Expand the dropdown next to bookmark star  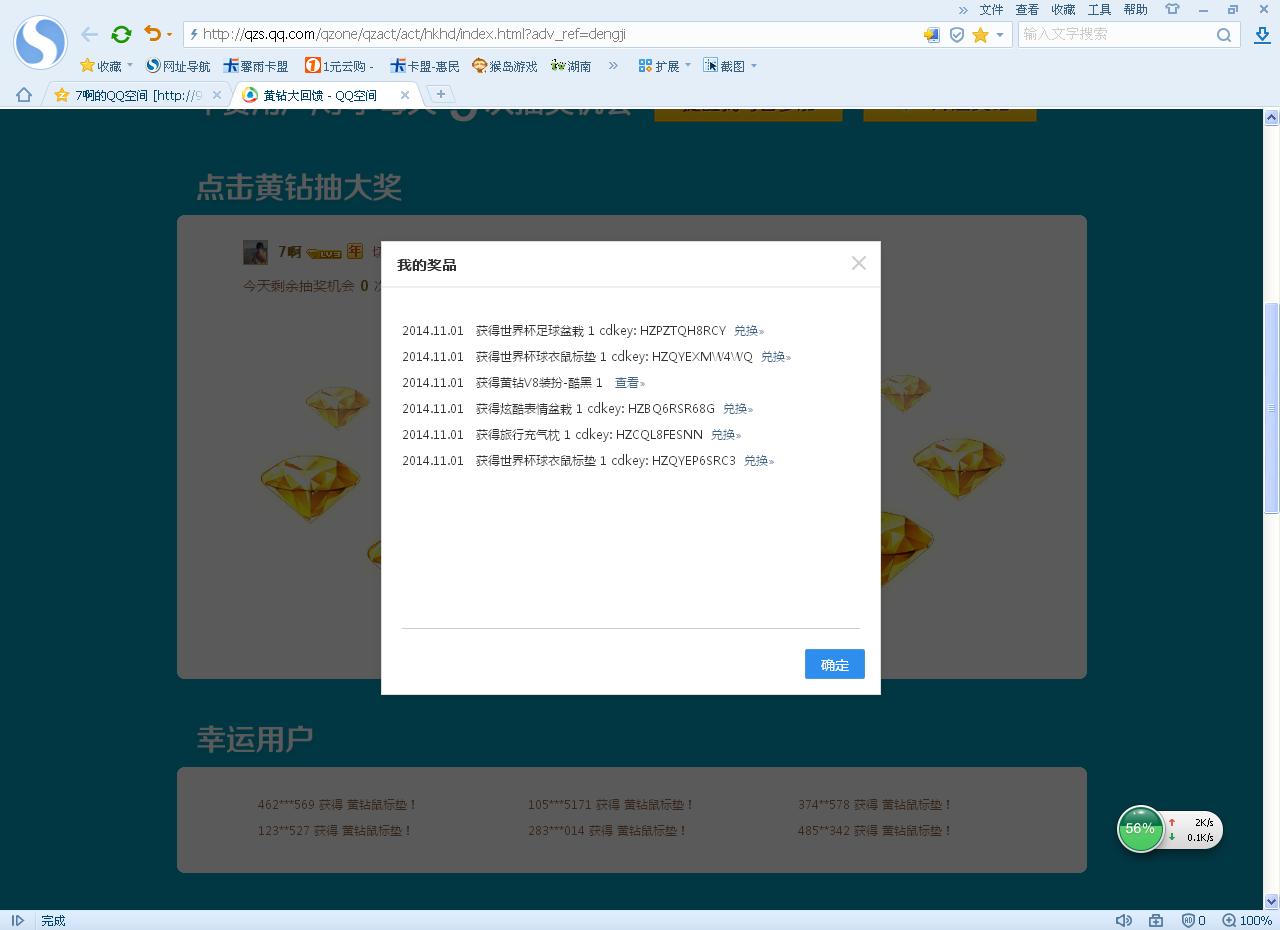pos(999,35)
